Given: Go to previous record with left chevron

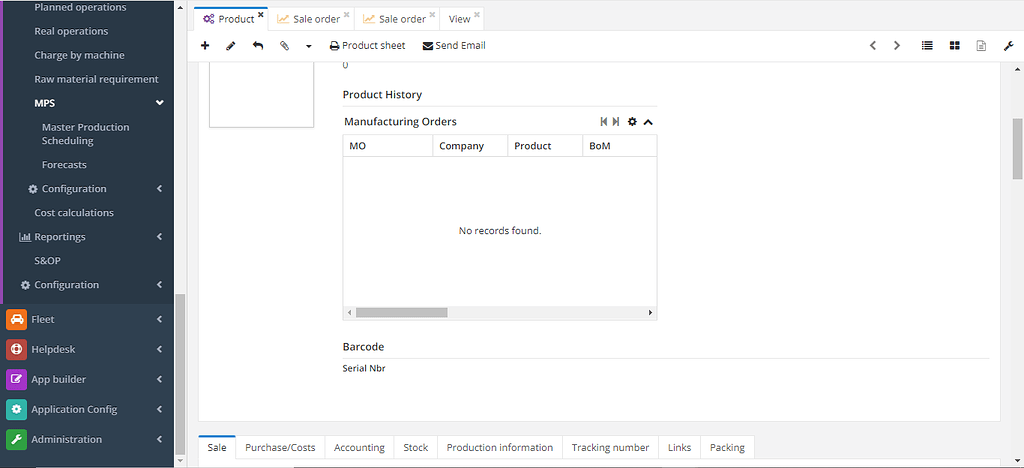Looking at the screenshot, I should (872, 46).
